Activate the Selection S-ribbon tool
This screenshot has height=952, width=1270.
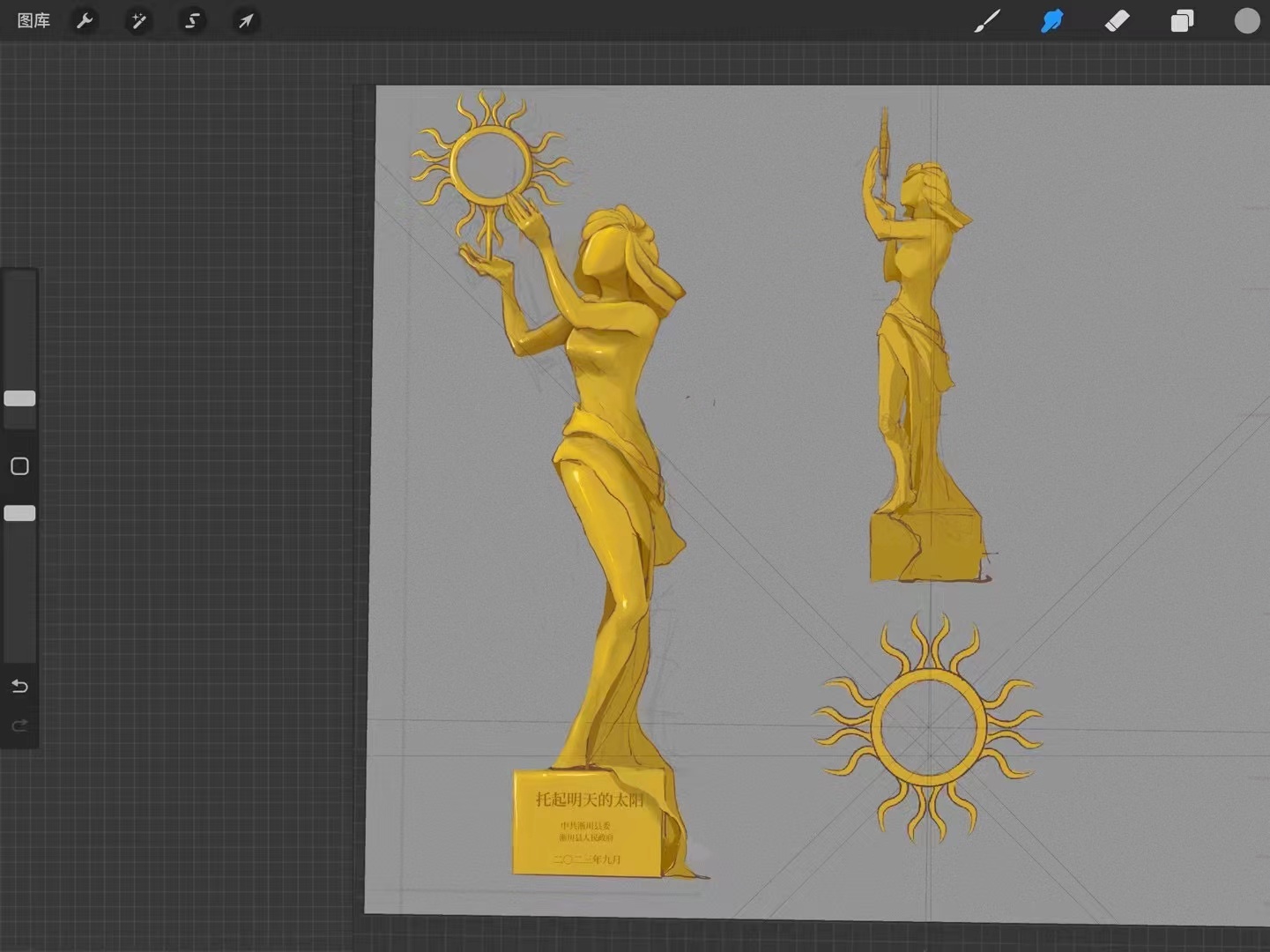click(192, 20)
